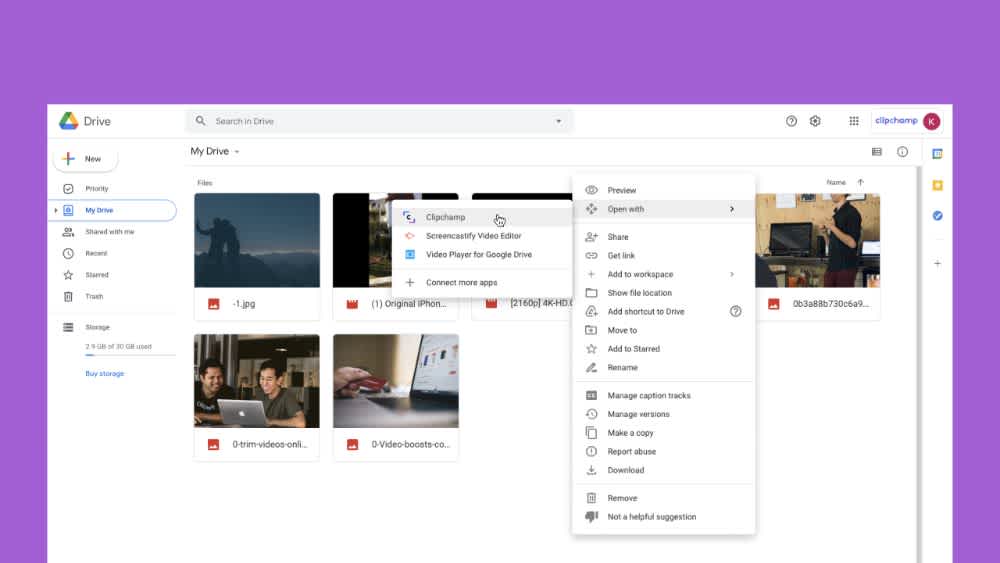This screenshot has height=563, width=1000.
Task: Click the Storage icon in sidebar
Action: pos(68,327)
